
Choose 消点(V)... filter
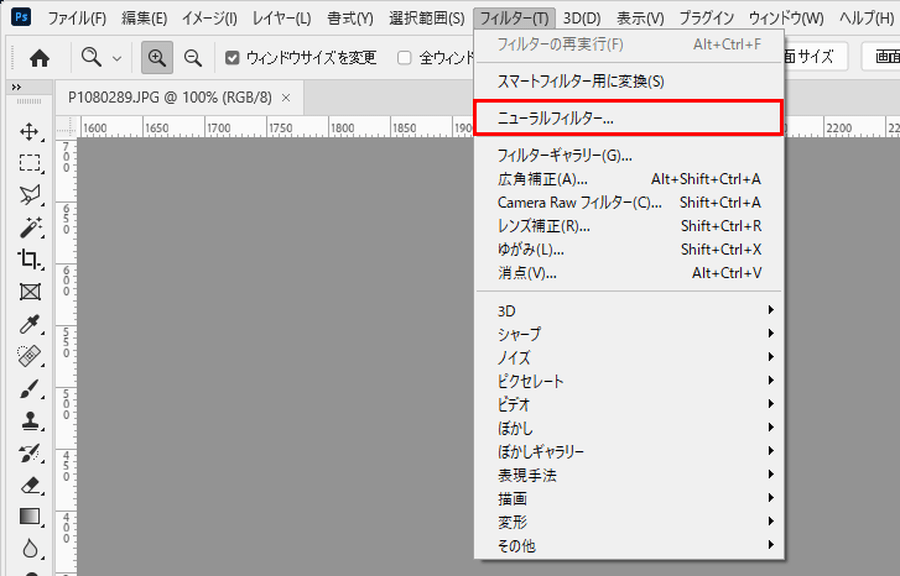click(629, 273)
